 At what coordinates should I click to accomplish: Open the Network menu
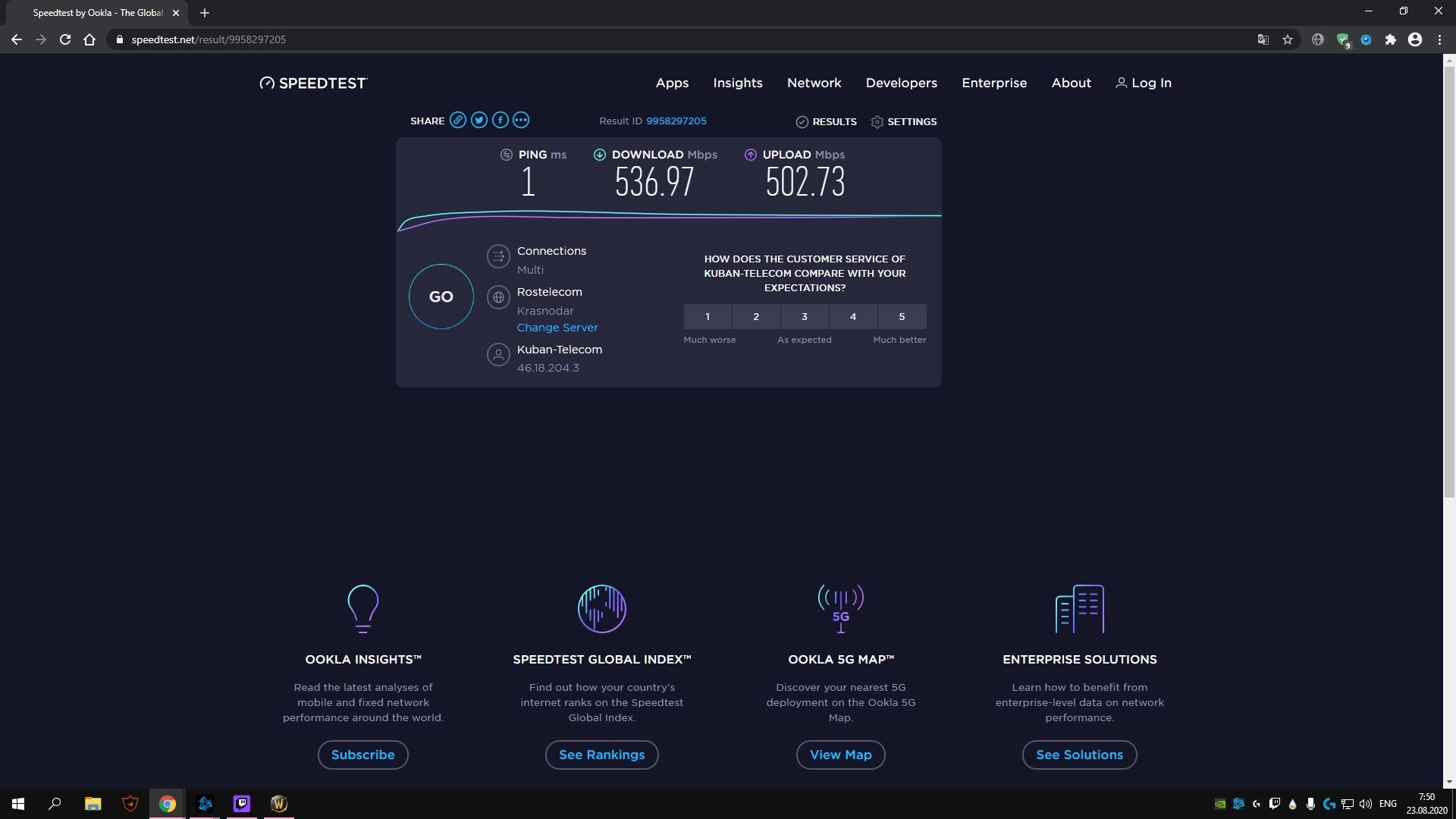814,83
